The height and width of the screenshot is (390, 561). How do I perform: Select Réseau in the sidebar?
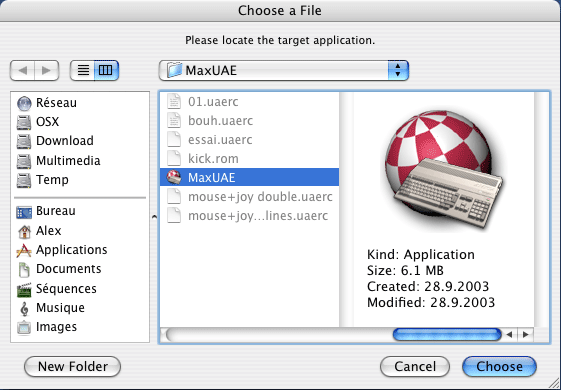click(x=56, y=103)
